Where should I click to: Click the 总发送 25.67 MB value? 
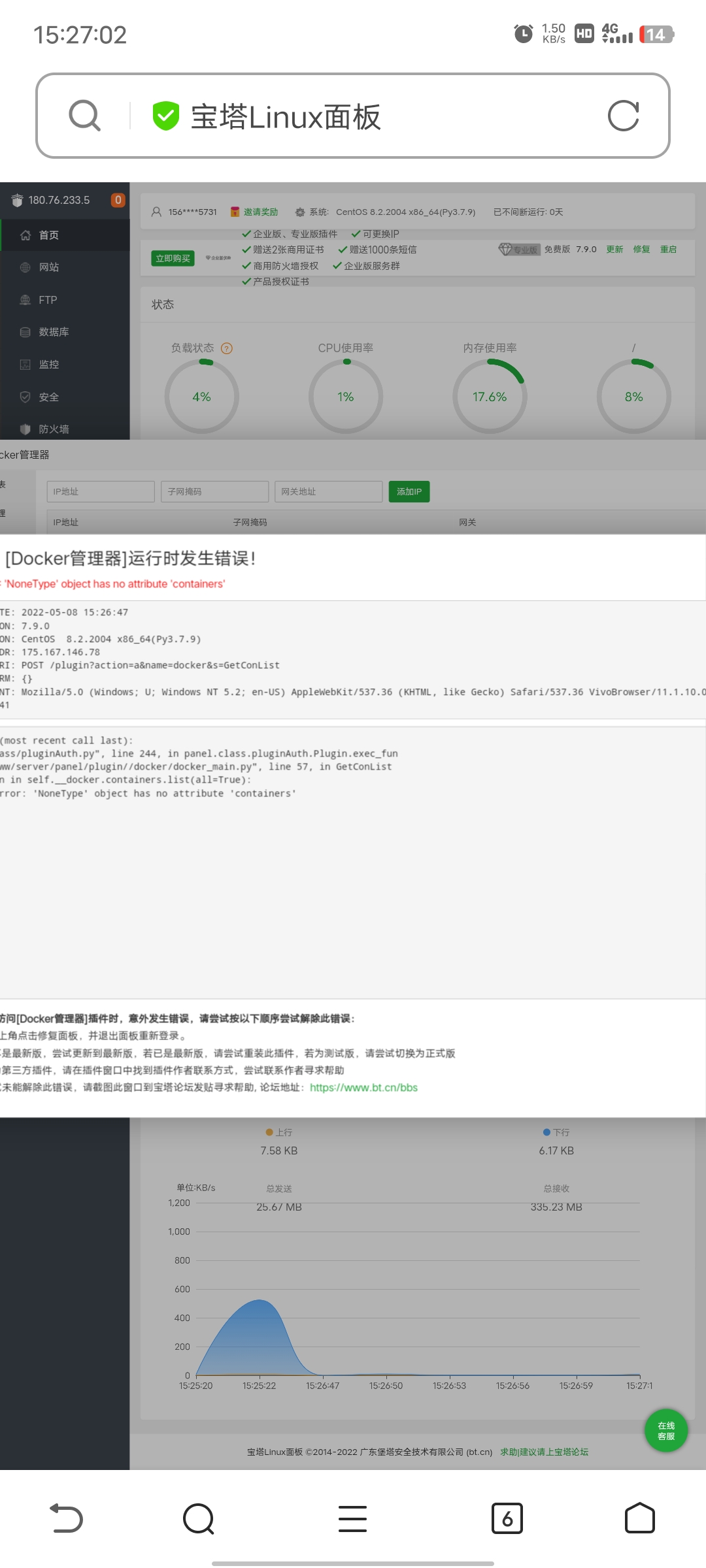279,1207
